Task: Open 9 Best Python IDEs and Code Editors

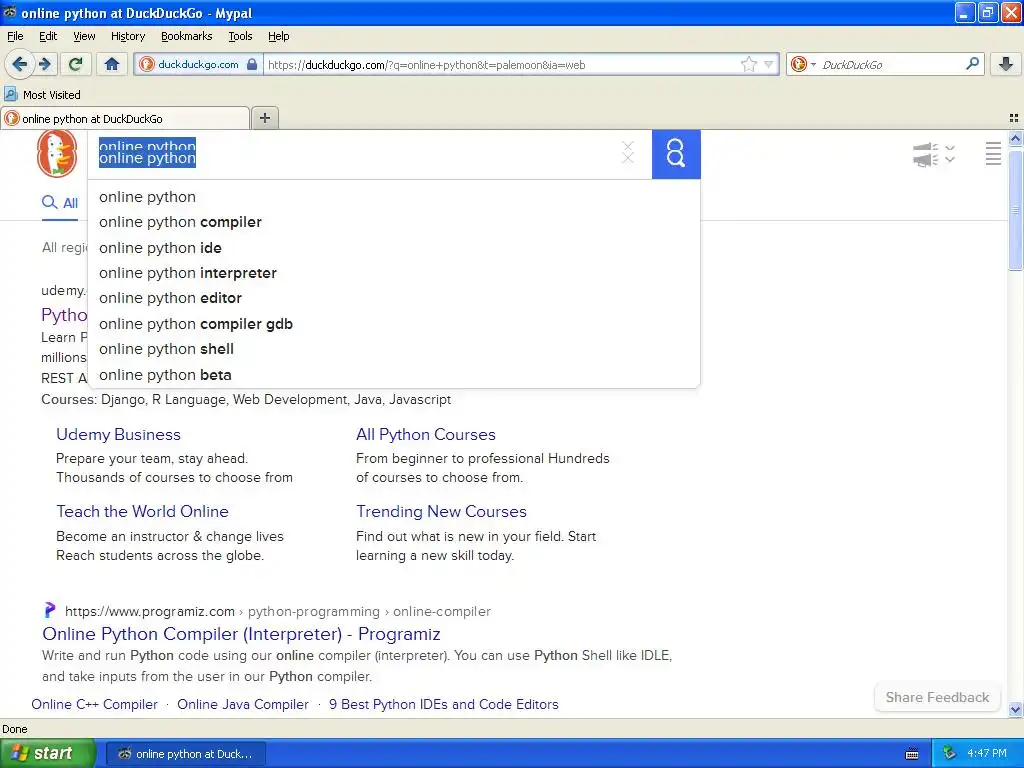Action: 443,704
